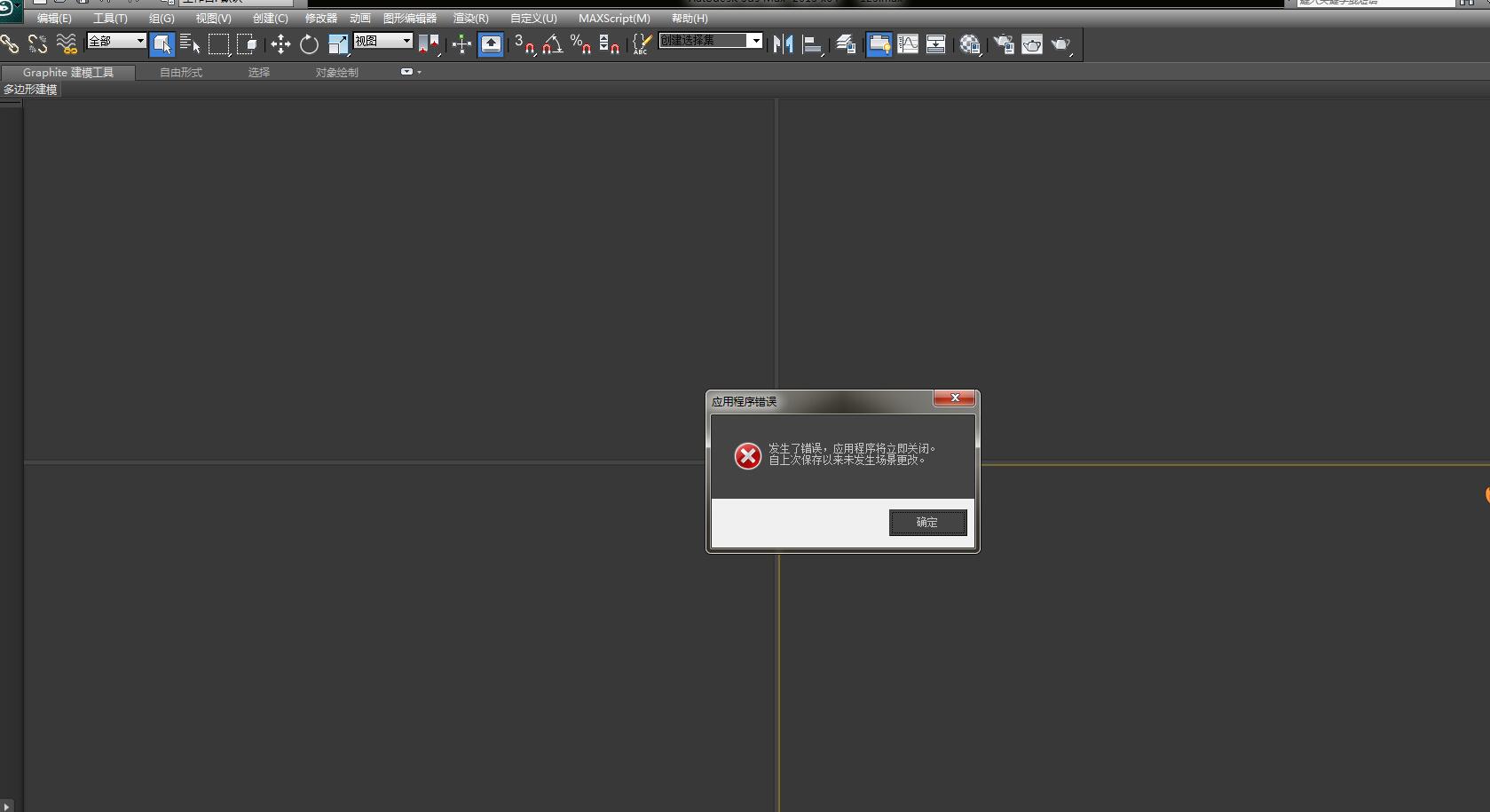
Task: Click the Unlink Selection broken chain icon
Action: point(38,43)
